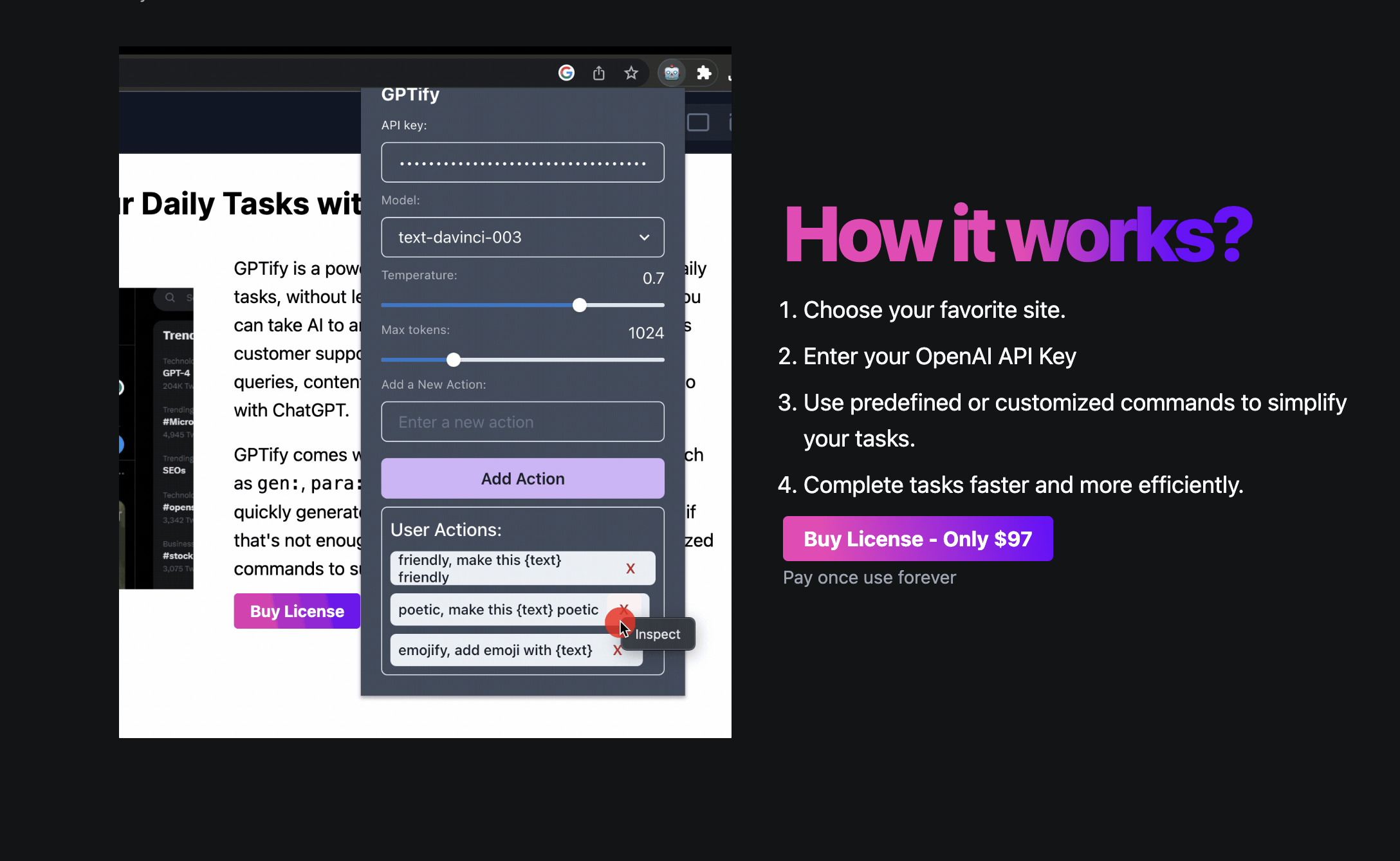Viewport: 1400px width, 861px height.
Task: Click the SEOs trending item
Action: [174, 470]
